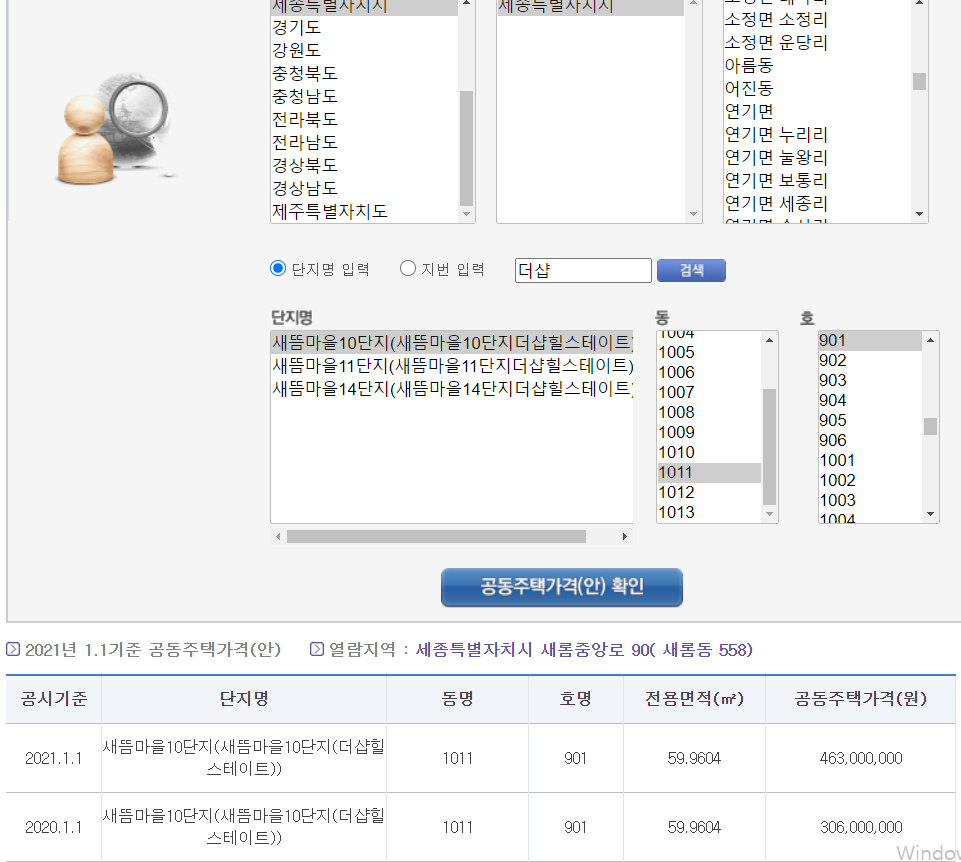The height and width of the screenshot is (862, 961).
Task: Select building 1013 in the 동 list
Action: coord(709,513)
